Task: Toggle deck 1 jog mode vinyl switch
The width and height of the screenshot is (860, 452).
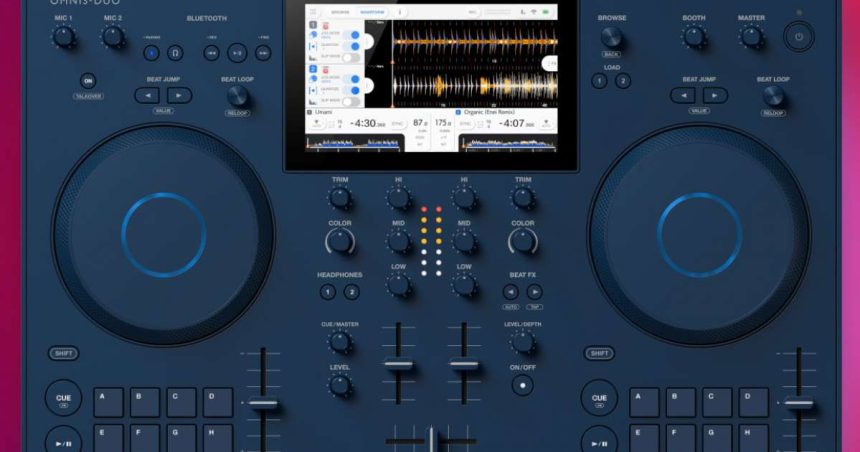Action: click(x=351, y=35)
